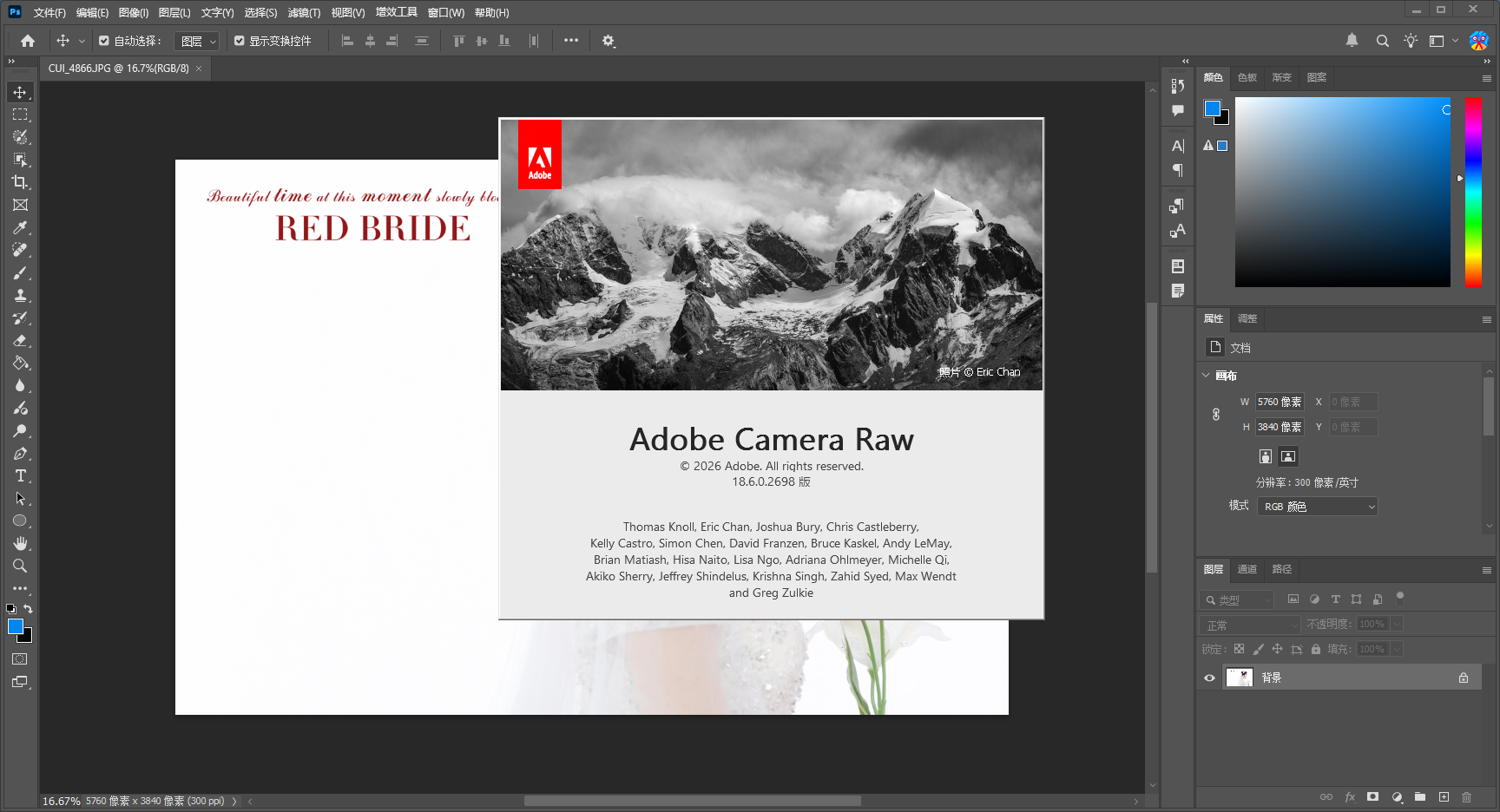Swap foreground and background colors
The image size is (1500, 812).
point(28,609)
